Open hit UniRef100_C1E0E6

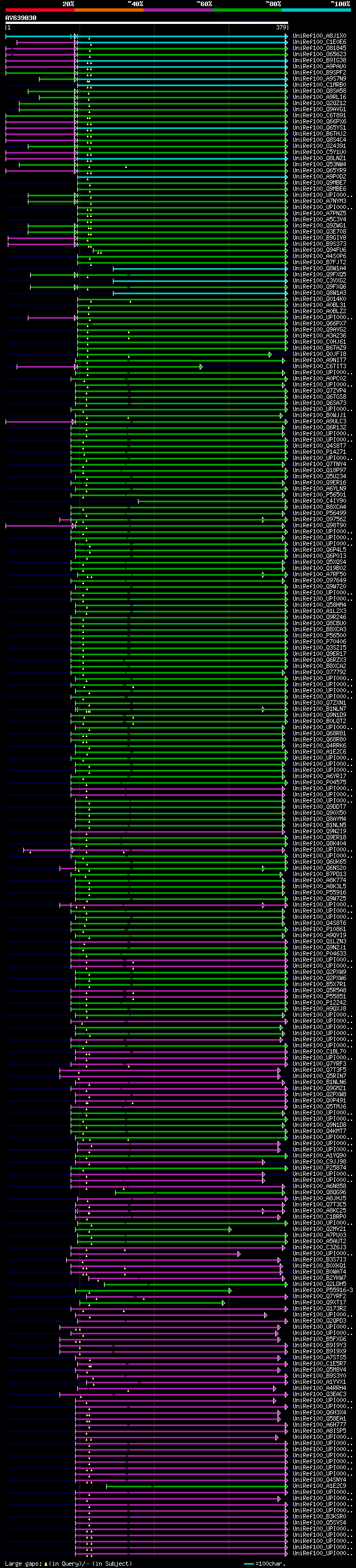tap(319, 42)
